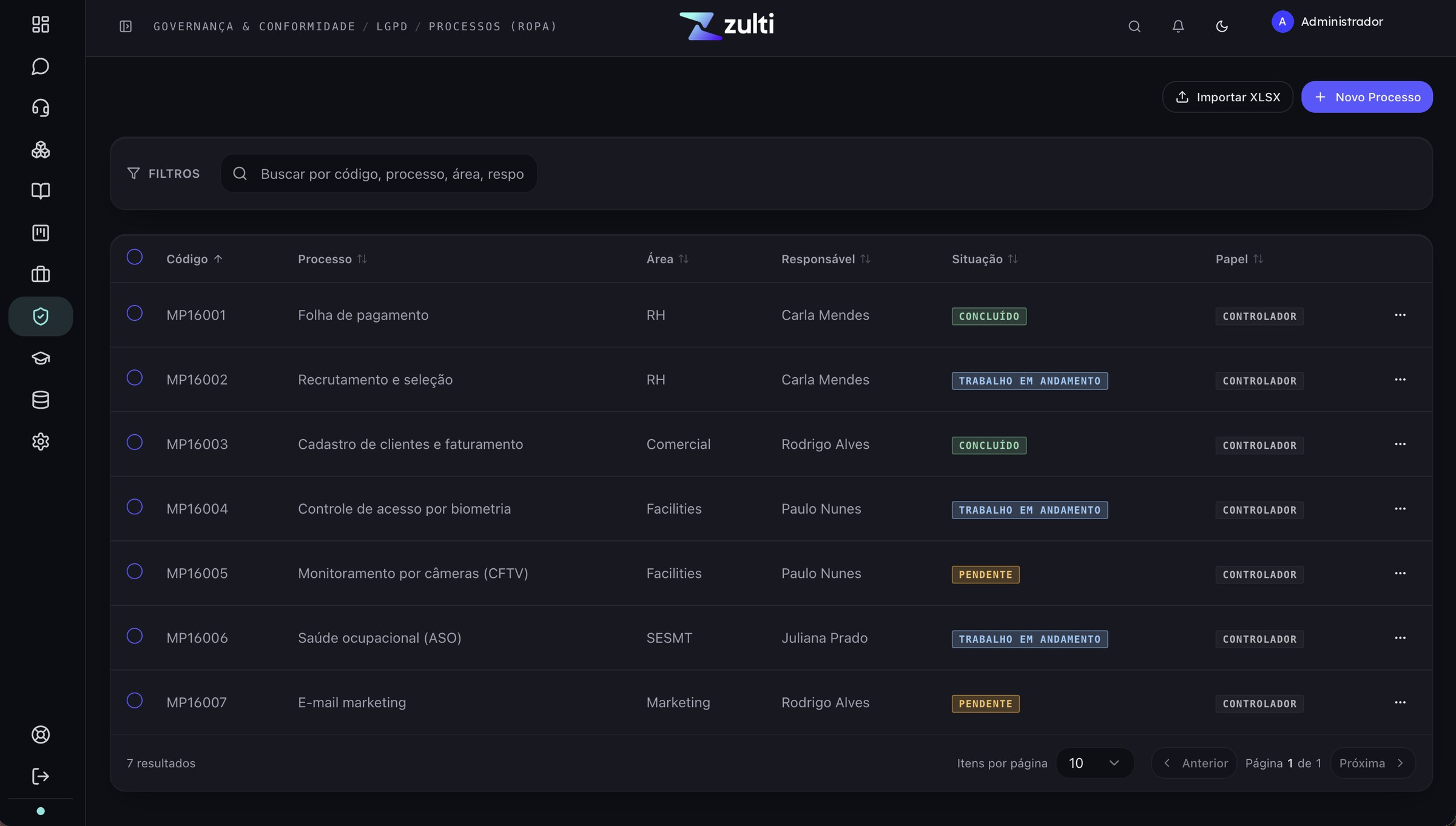Screen dimensions: 1456x826
Task: Open the chat bubble sidebar icon
Action: point(41,66)
